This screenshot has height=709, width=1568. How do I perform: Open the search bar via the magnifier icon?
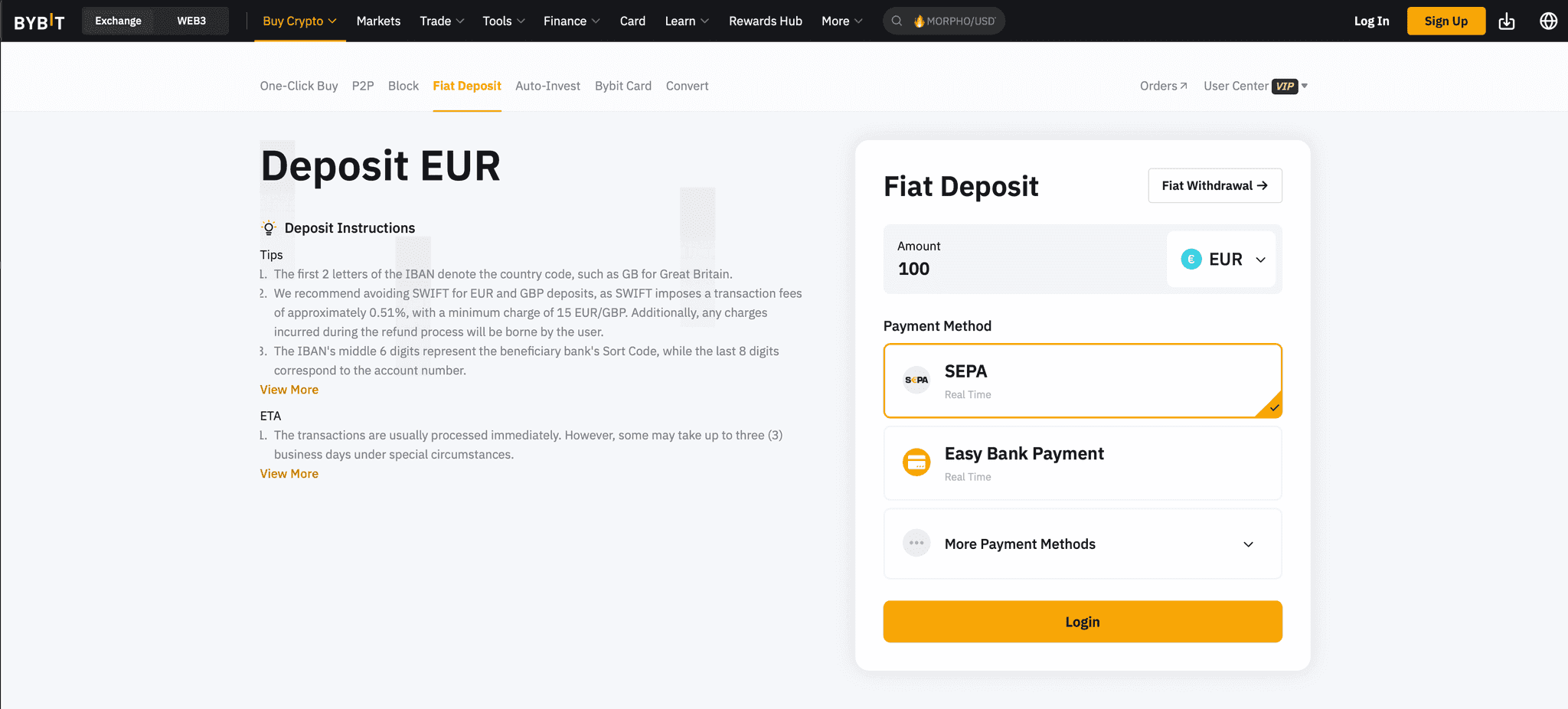coord(896,21)
